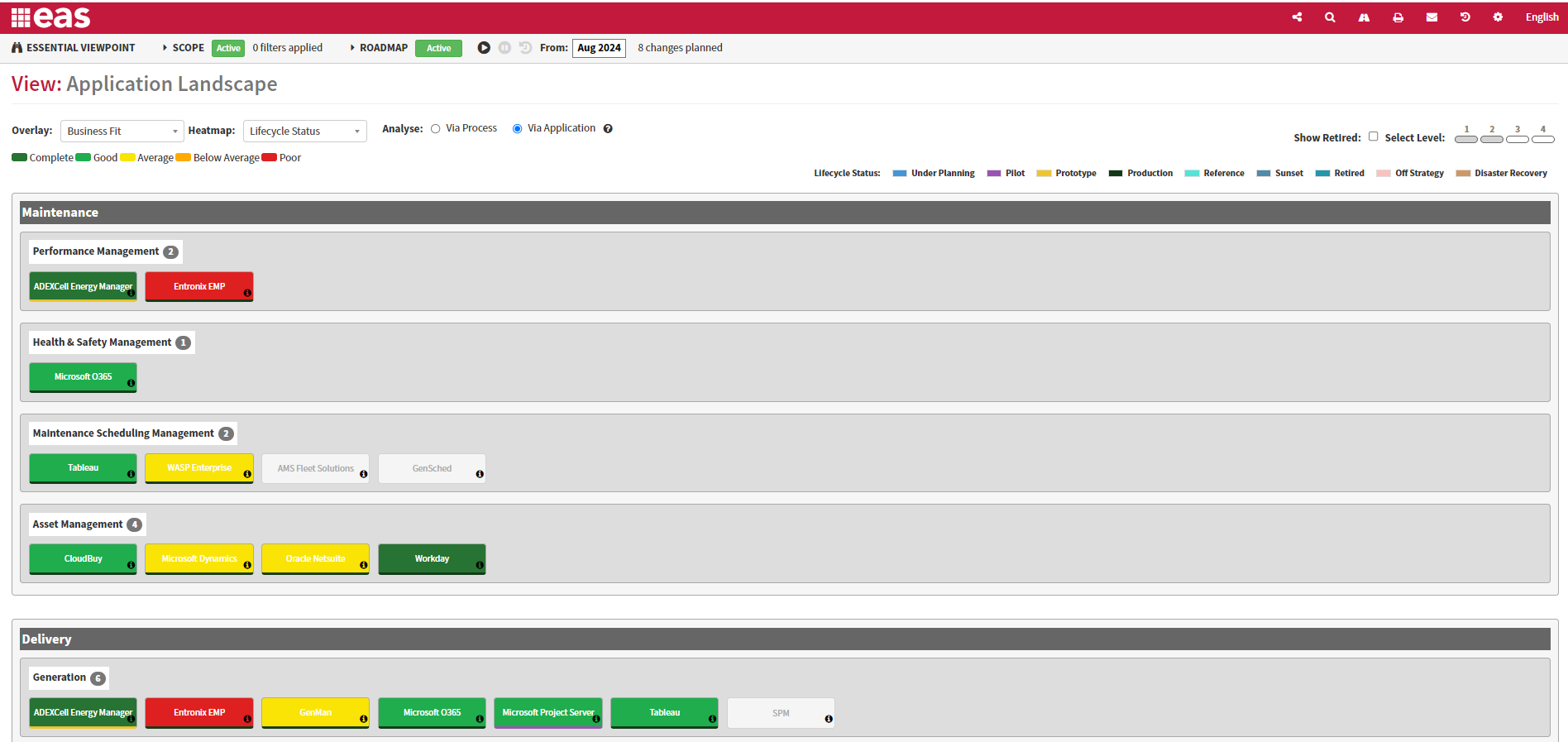The image size is (1568, 742).
Task: Open the Entronix EMP tile under Generation
Action: tap(199, 713)
